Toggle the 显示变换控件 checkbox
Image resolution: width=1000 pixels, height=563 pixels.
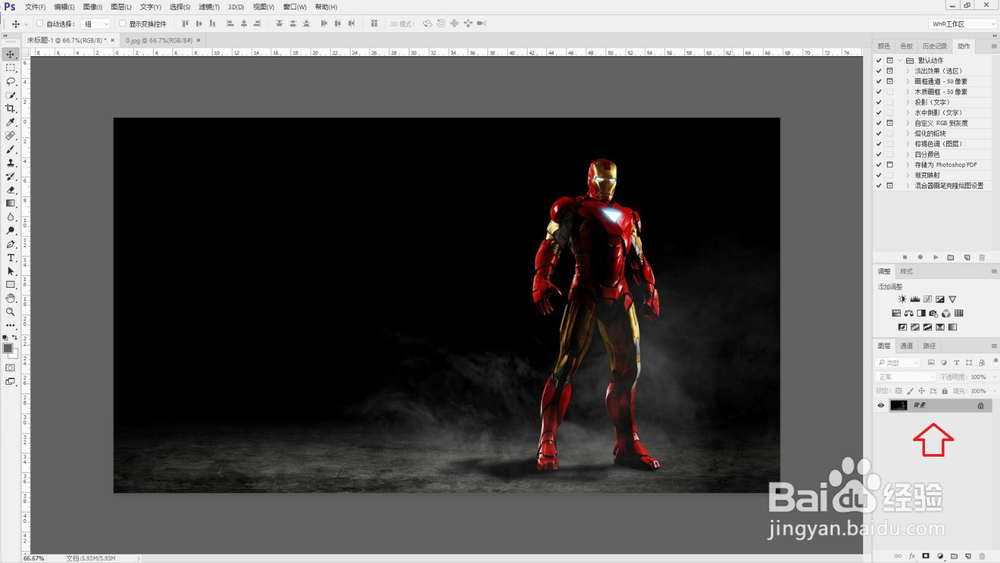122,24
